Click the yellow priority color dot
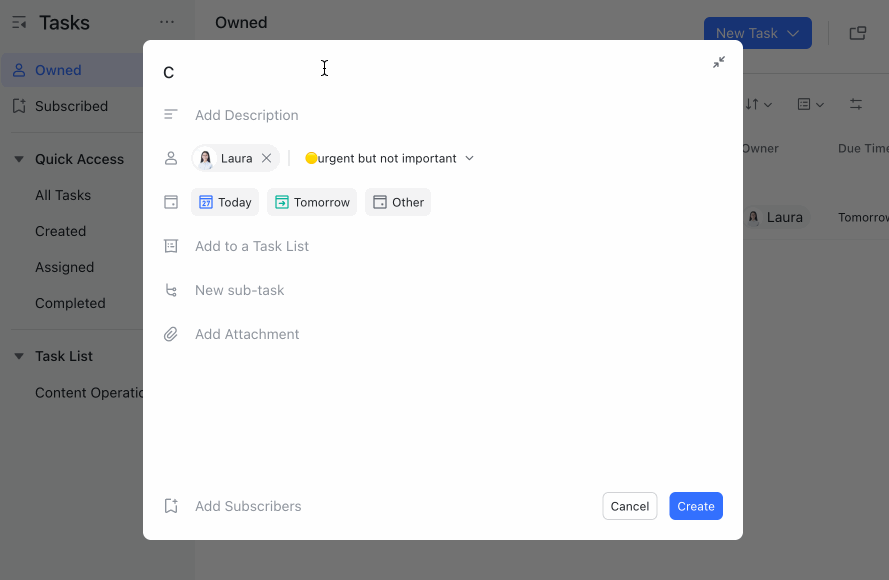 310,157
